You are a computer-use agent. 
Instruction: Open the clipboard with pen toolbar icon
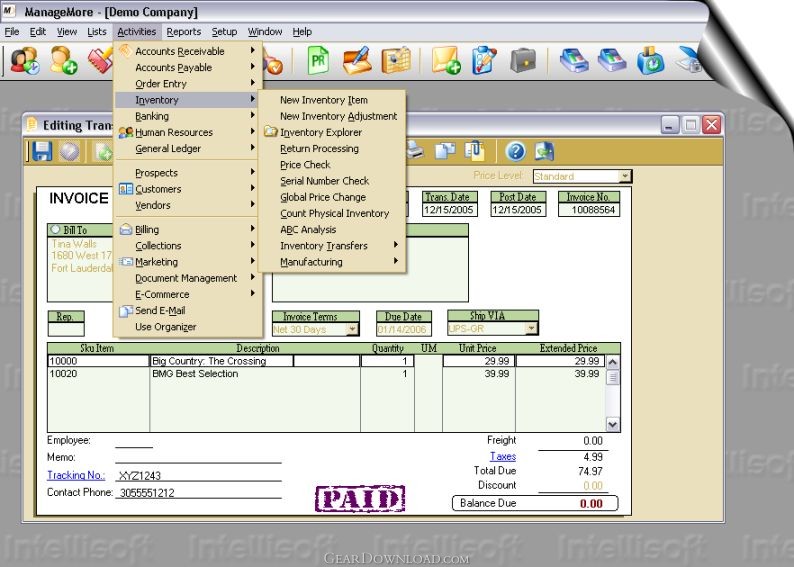484,61
